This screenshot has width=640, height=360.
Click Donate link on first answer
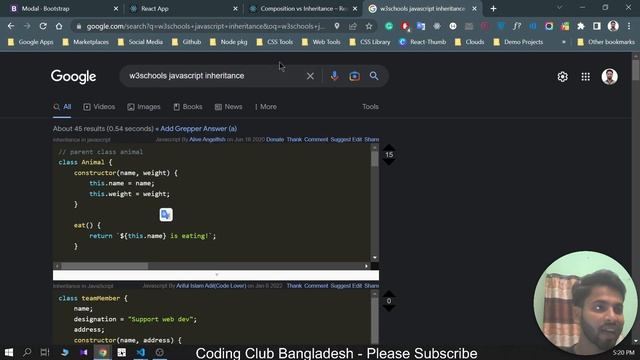coord(275,140)
